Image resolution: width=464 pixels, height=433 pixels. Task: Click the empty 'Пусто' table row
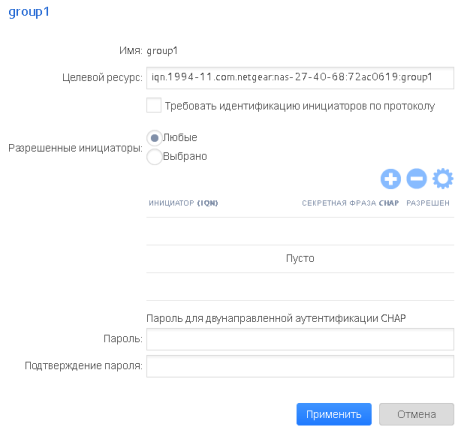pyautogui.click(x=300, y=258)
